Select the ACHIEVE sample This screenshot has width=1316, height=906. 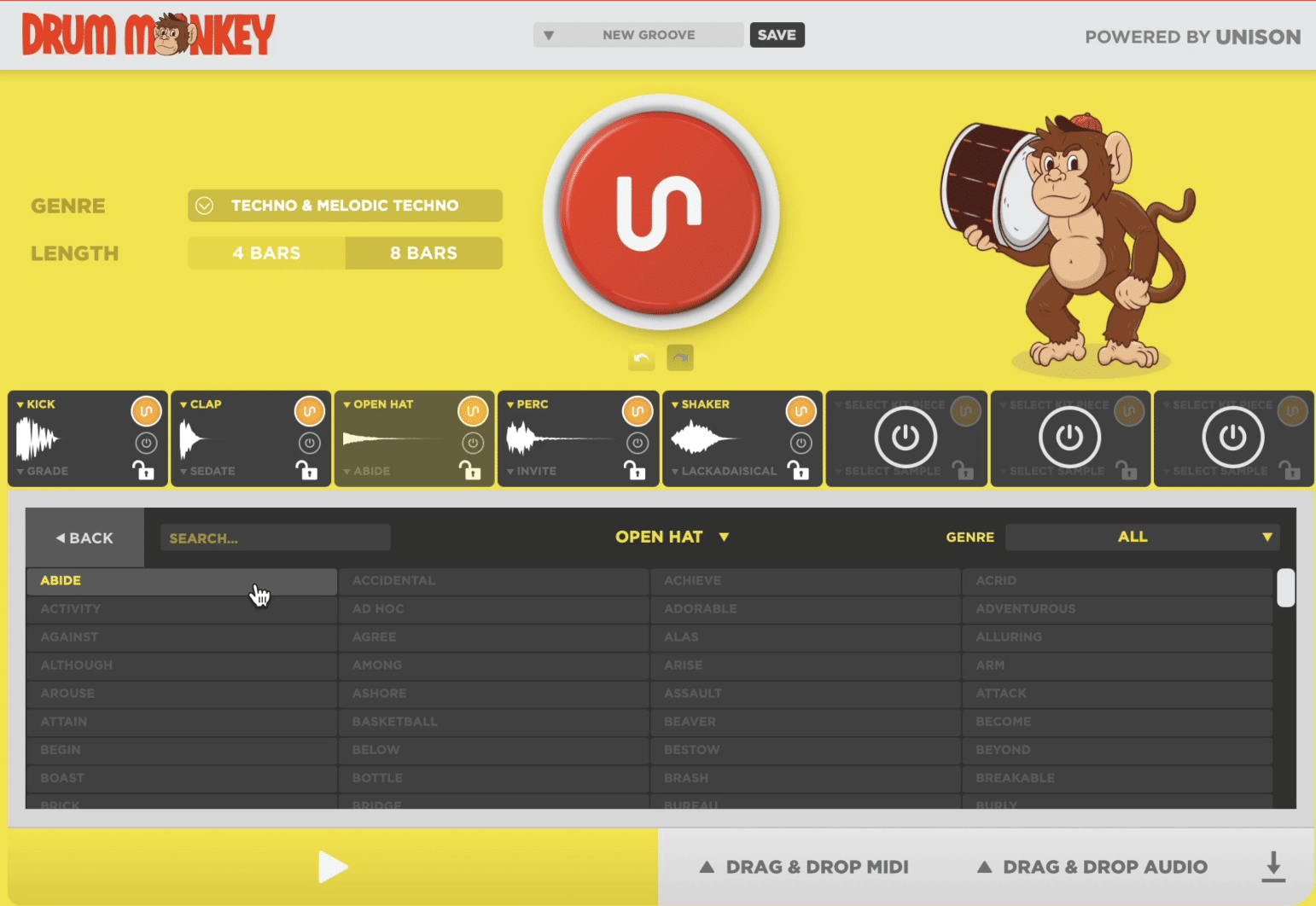pos(806,581)
